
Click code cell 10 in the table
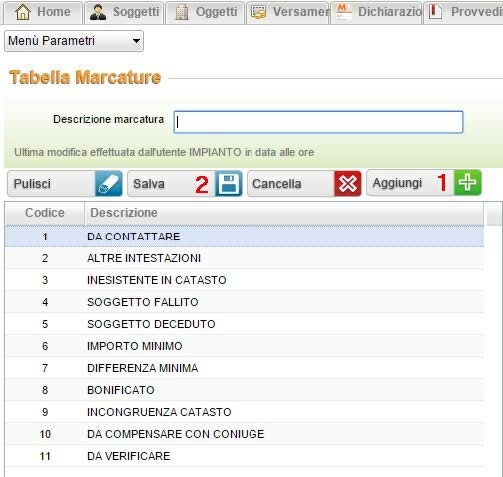click(45, 434)
